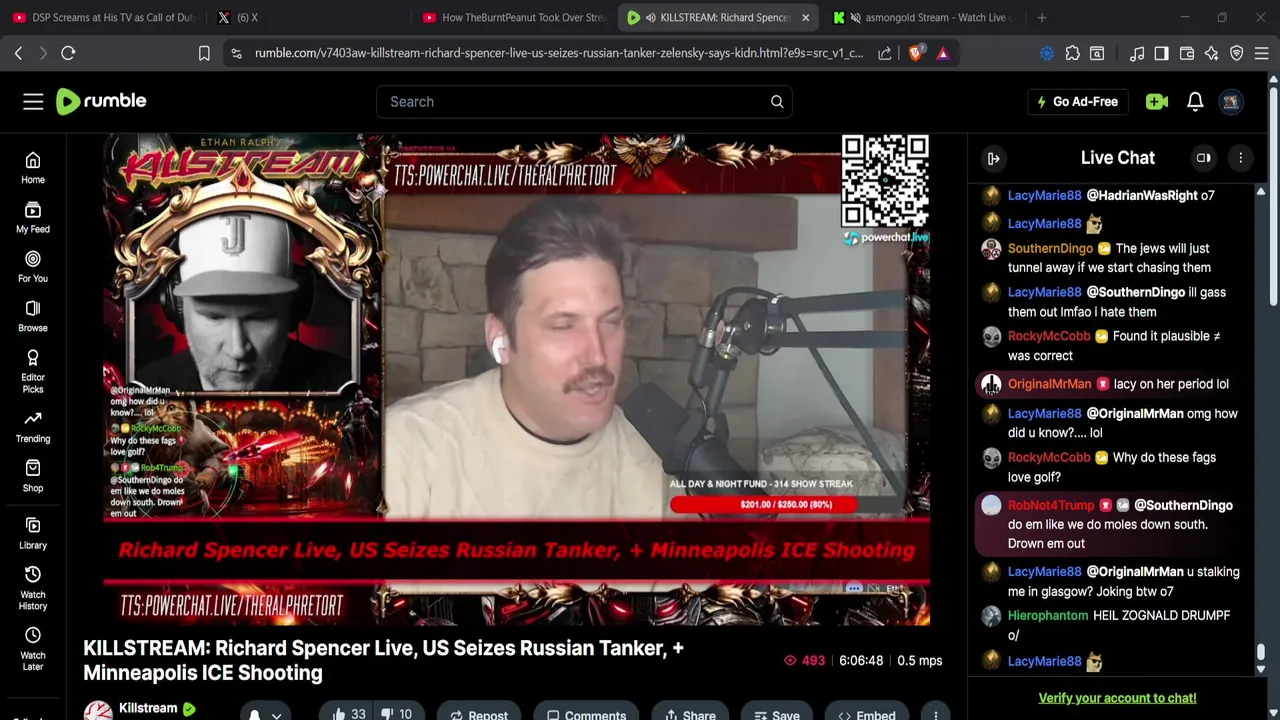The width and height of the screenshot is (1280, 720).
Task: Open the browser extensions puzzle icon
Action: pos(1072,53)
